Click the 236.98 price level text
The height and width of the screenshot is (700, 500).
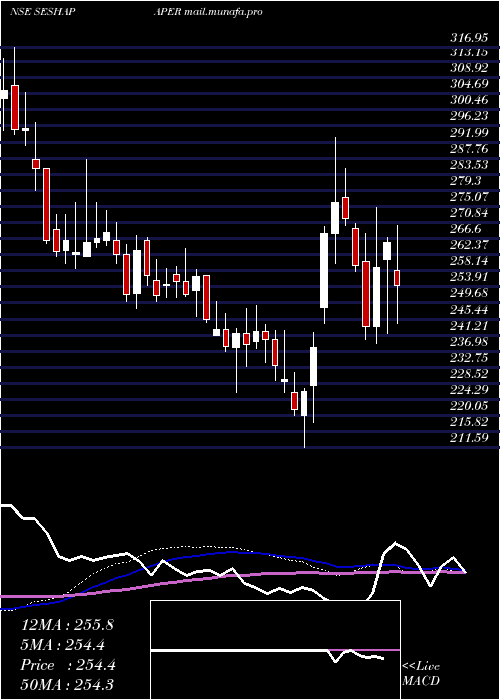(469, 342)
